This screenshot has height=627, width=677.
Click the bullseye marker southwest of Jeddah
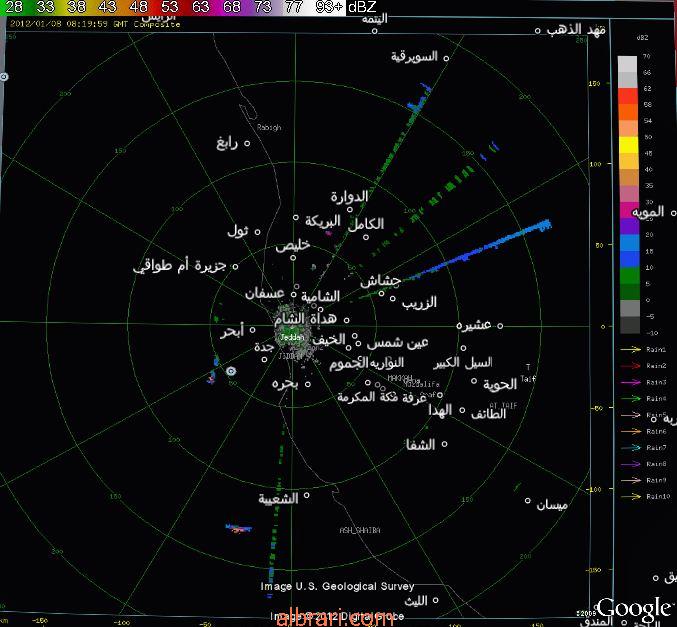click(231, 371)
